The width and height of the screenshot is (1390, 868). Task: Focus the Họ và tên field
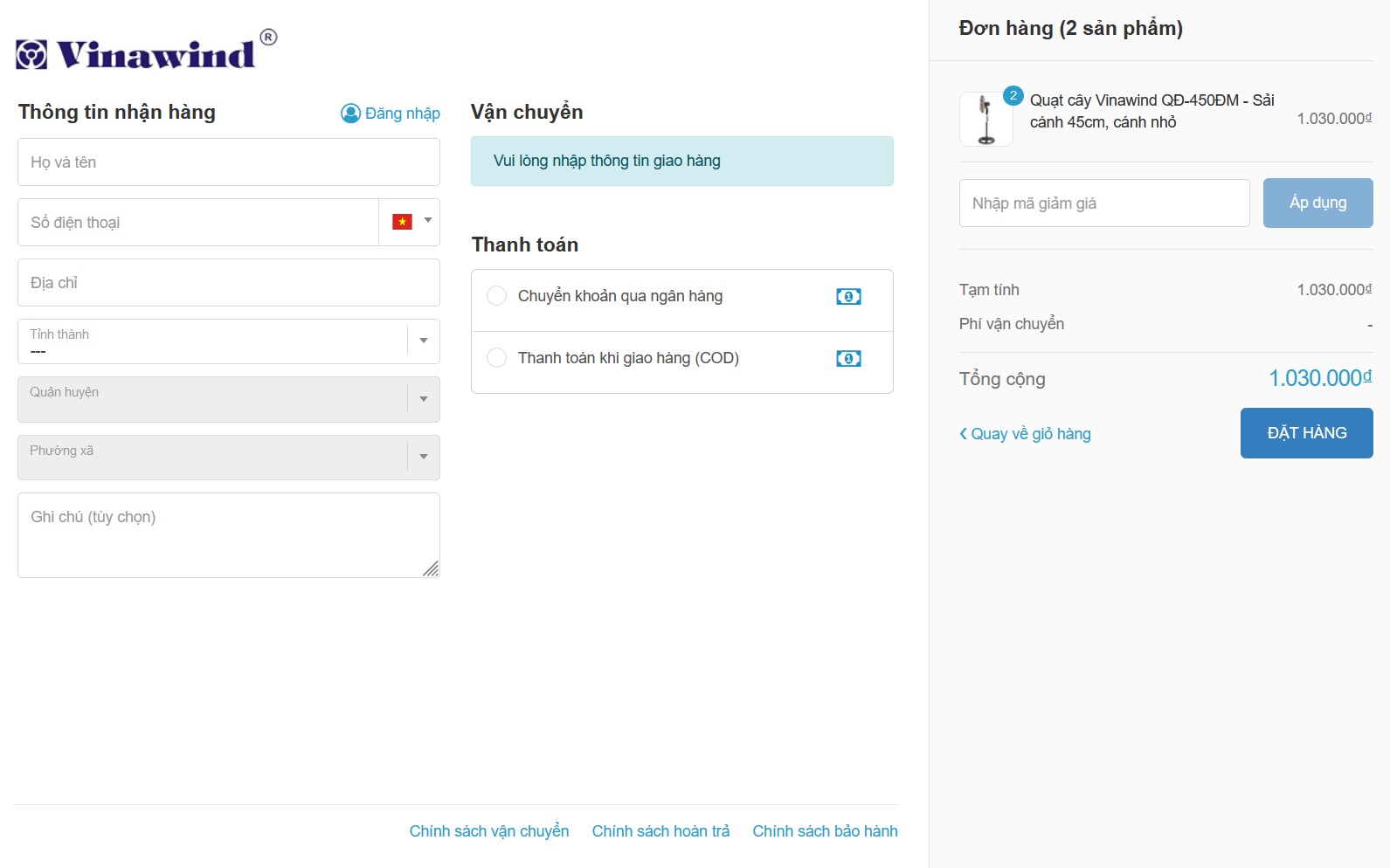[x=228, y=162]
